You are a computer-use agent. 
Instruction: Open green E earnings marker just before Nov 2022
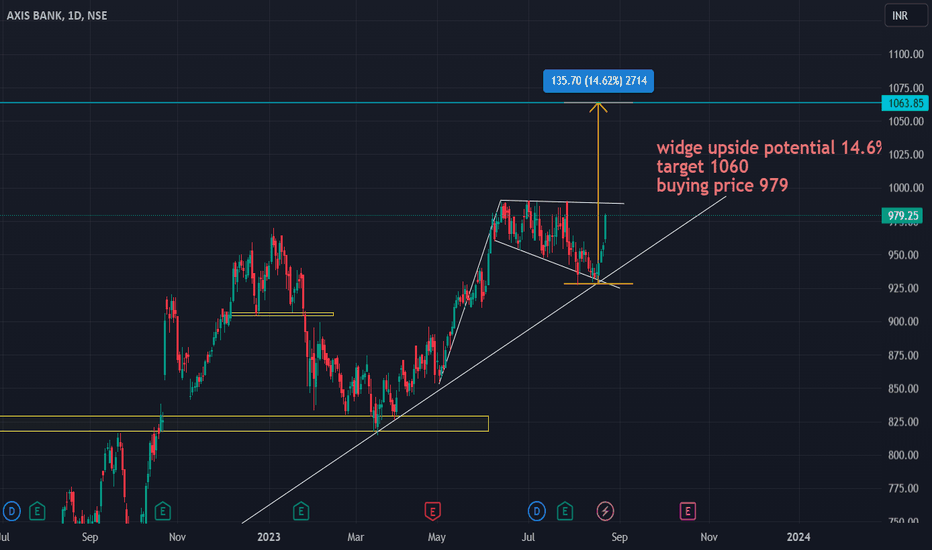[162, 511]
